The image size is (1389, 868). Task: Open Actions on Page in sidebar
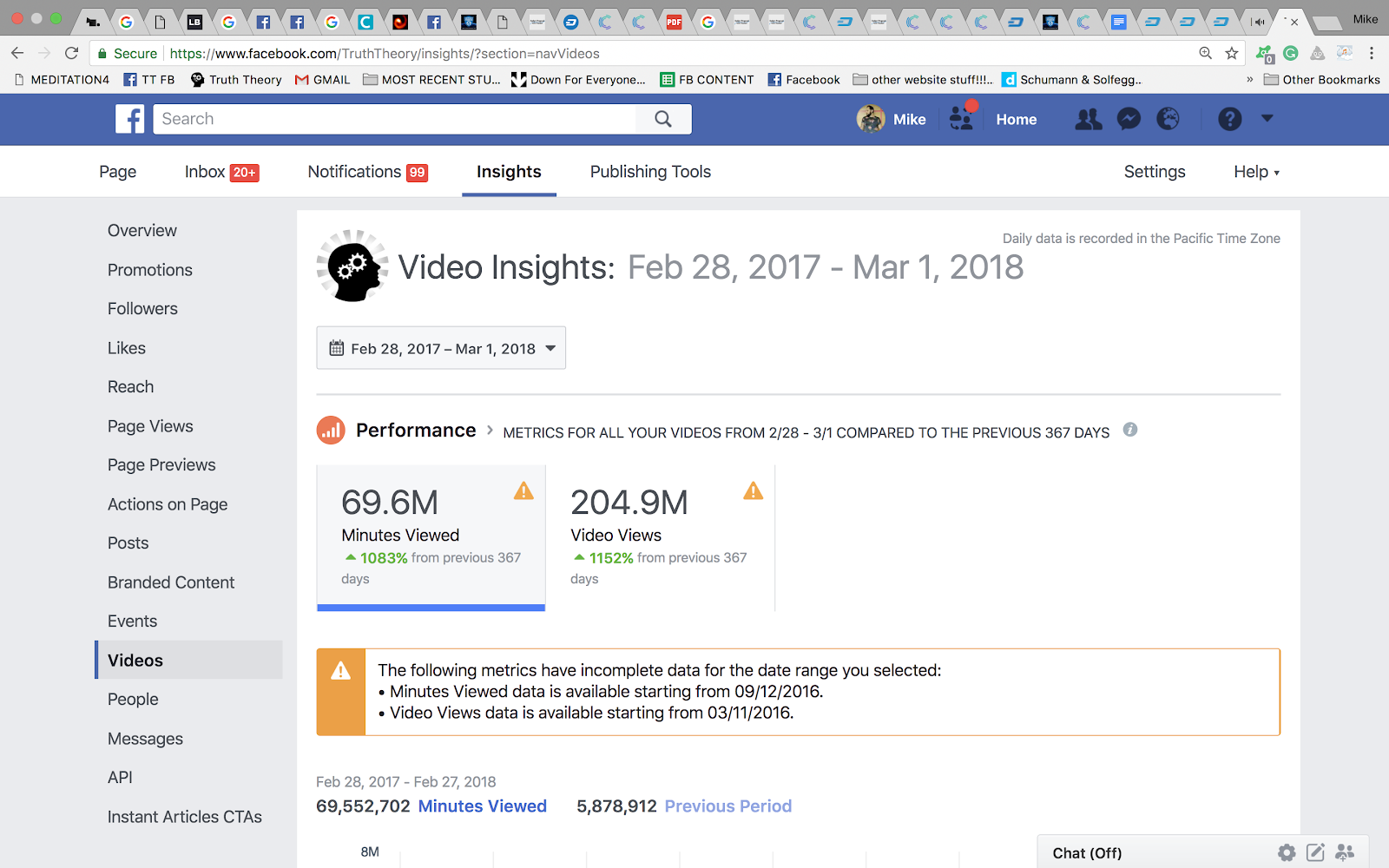(x=168, y=504)
